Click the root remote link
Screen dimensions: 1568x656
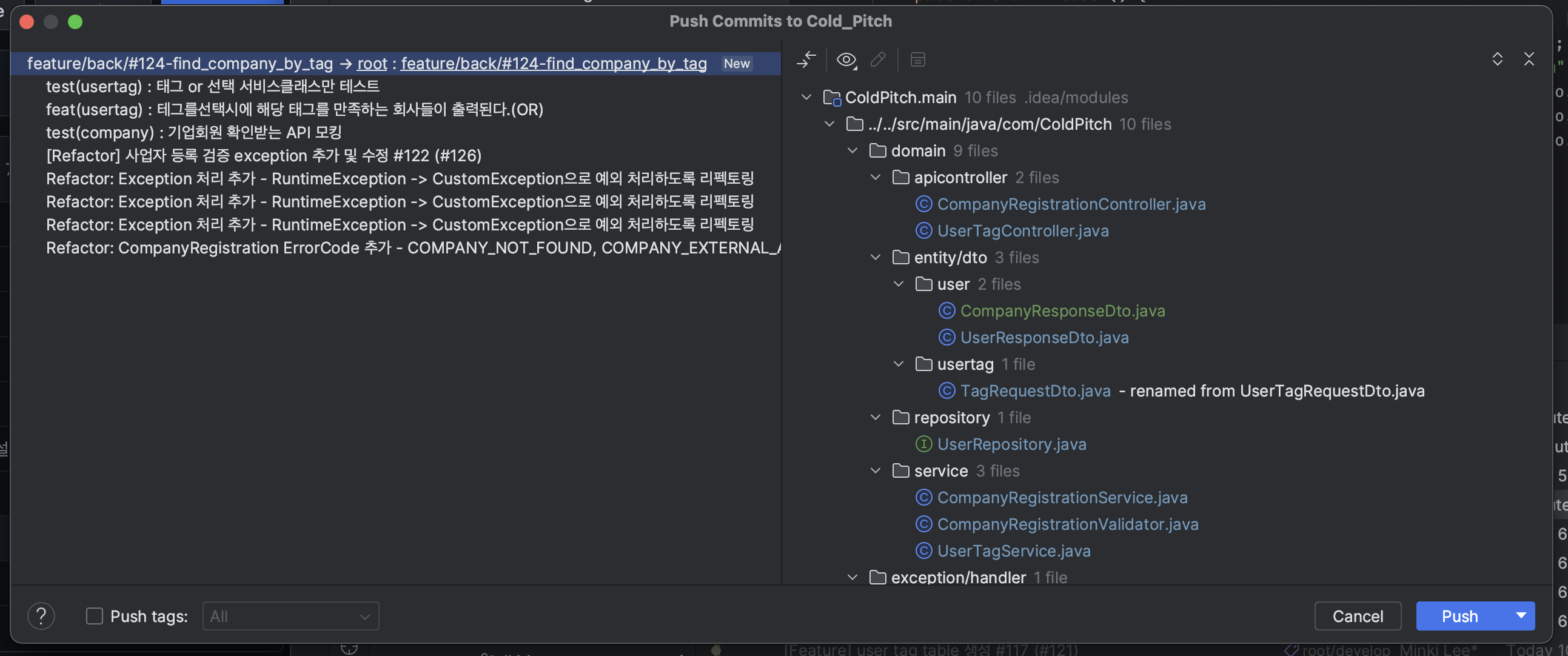[x=372, y=63]
